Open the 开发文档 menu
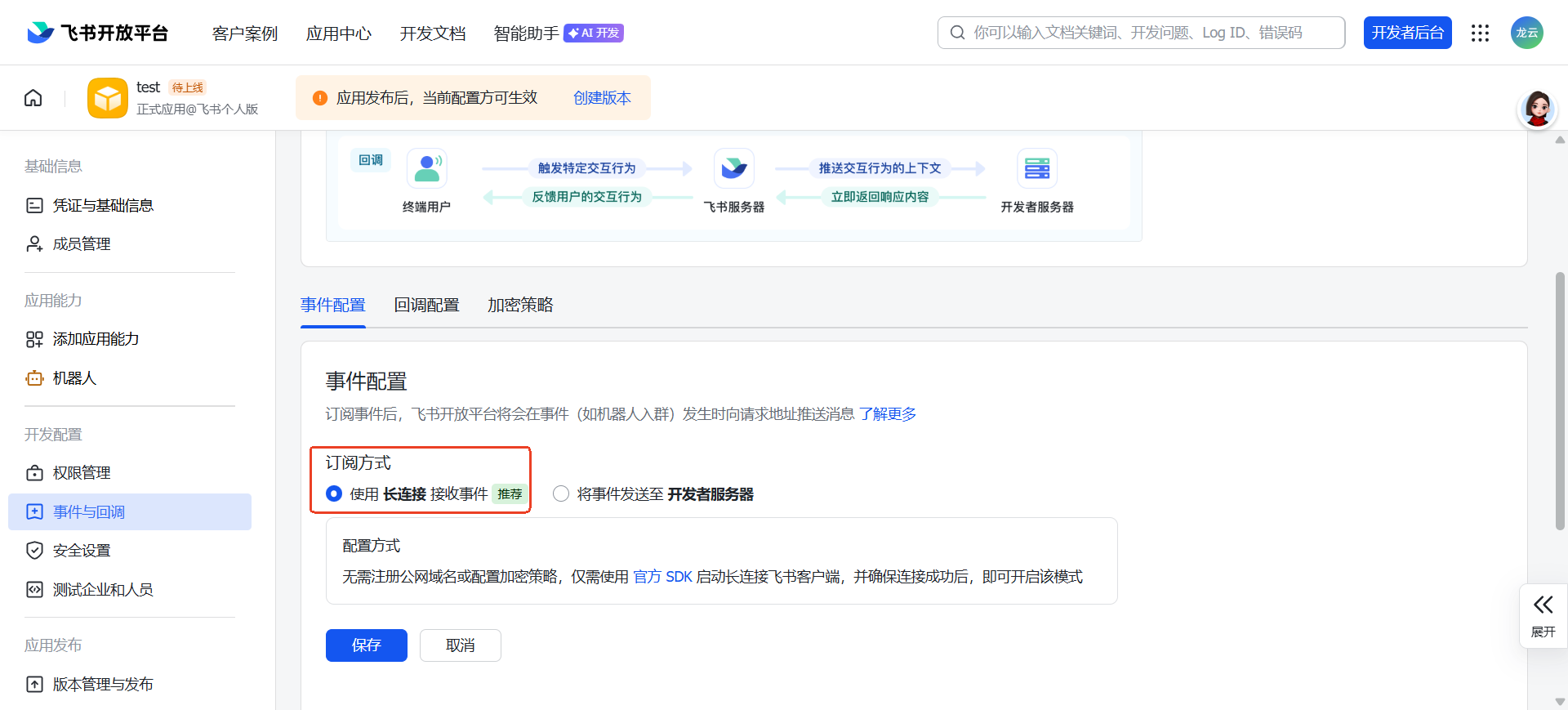Image resolution: width=1568 pixels, height=710 pixels. (432, 33)
